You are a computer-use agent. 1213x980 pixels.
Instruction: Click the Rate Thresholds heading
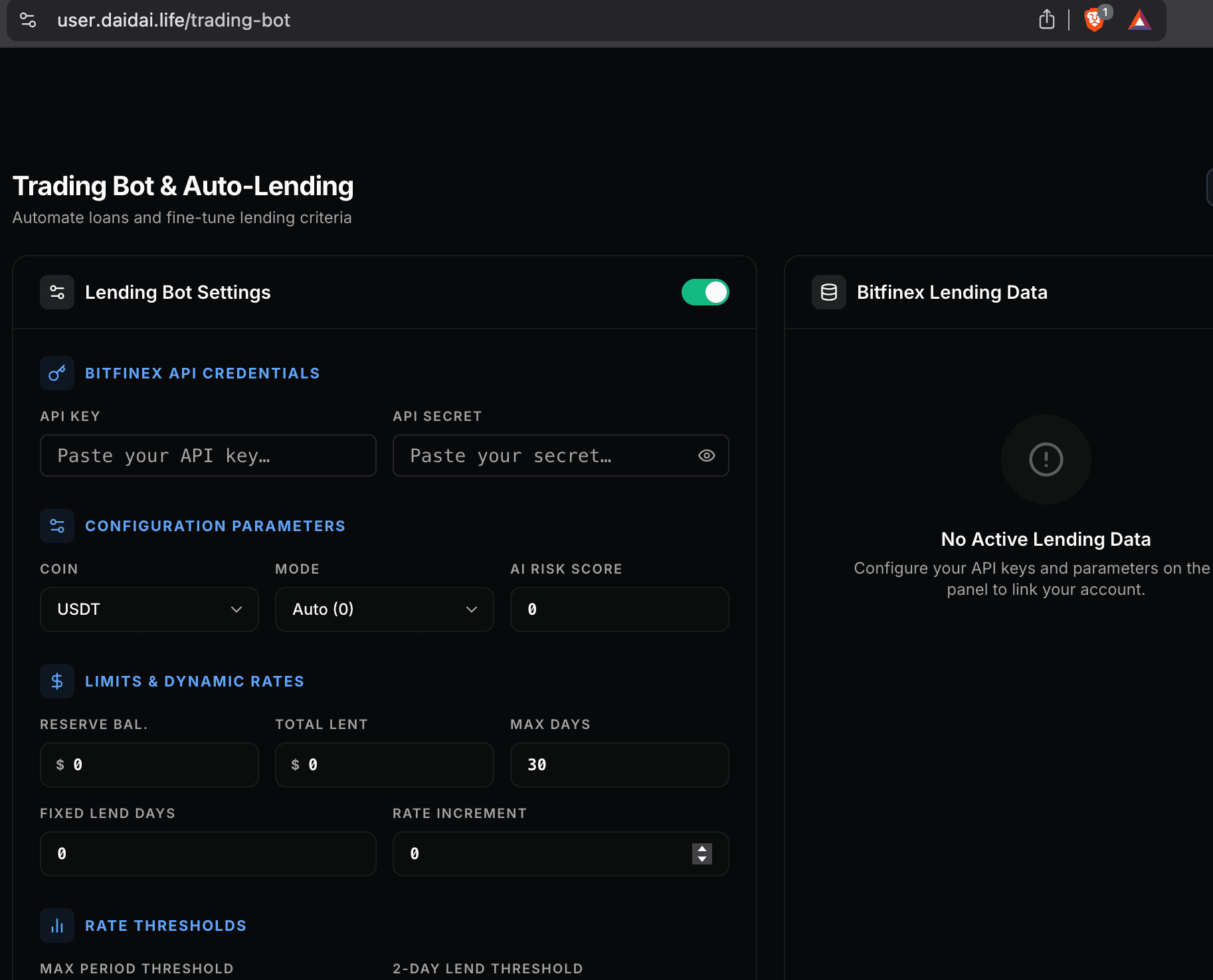coord(166,926)
